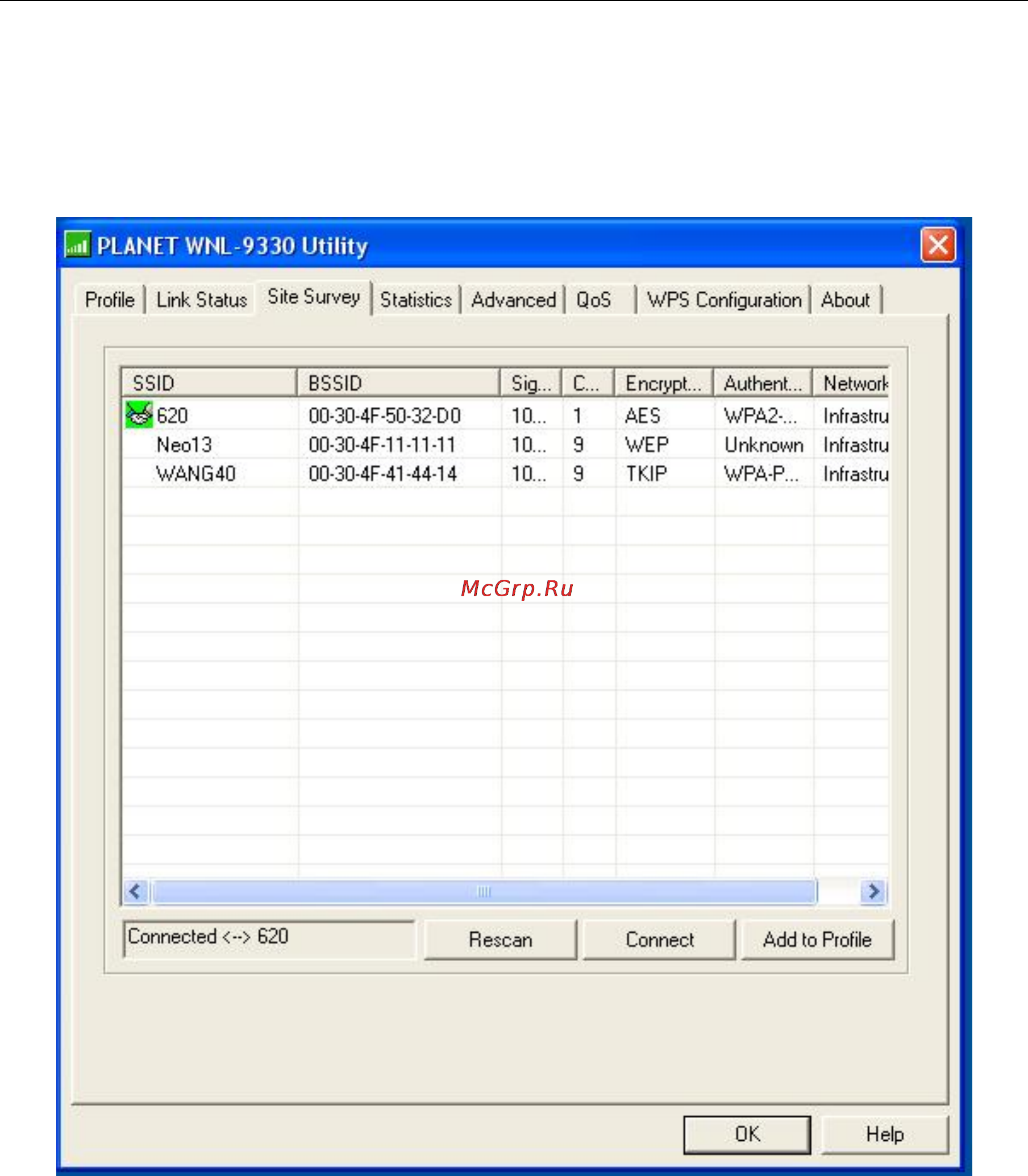Click the TKIP encryption cell
This screenshot has width=1028, height=1176.
[x=646, y=473]
